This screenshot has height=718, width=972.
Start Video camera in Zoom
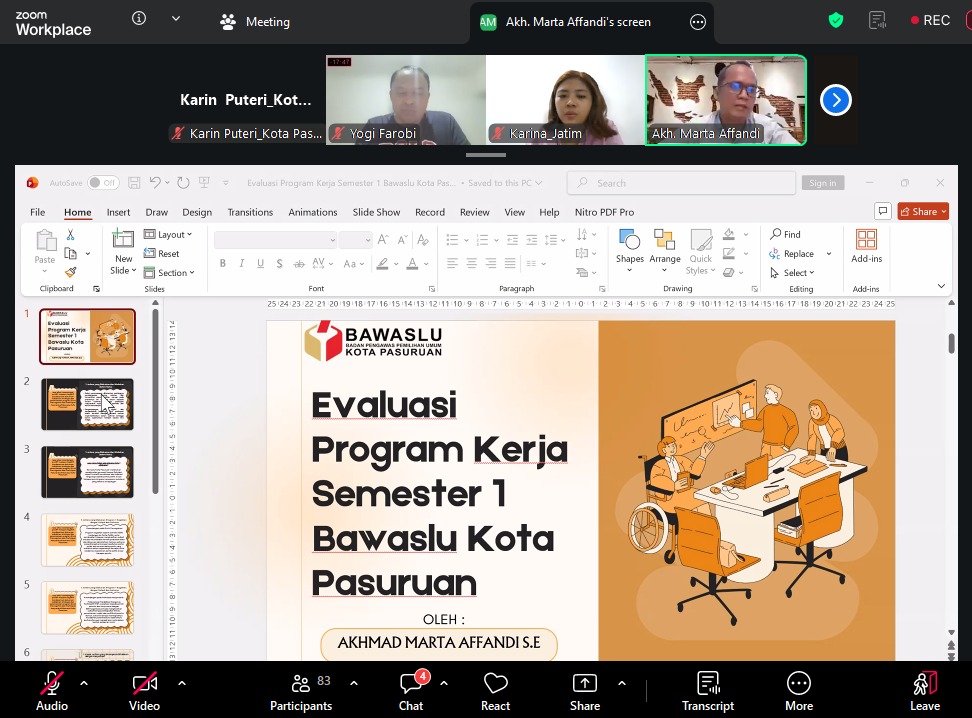[144, 684]
